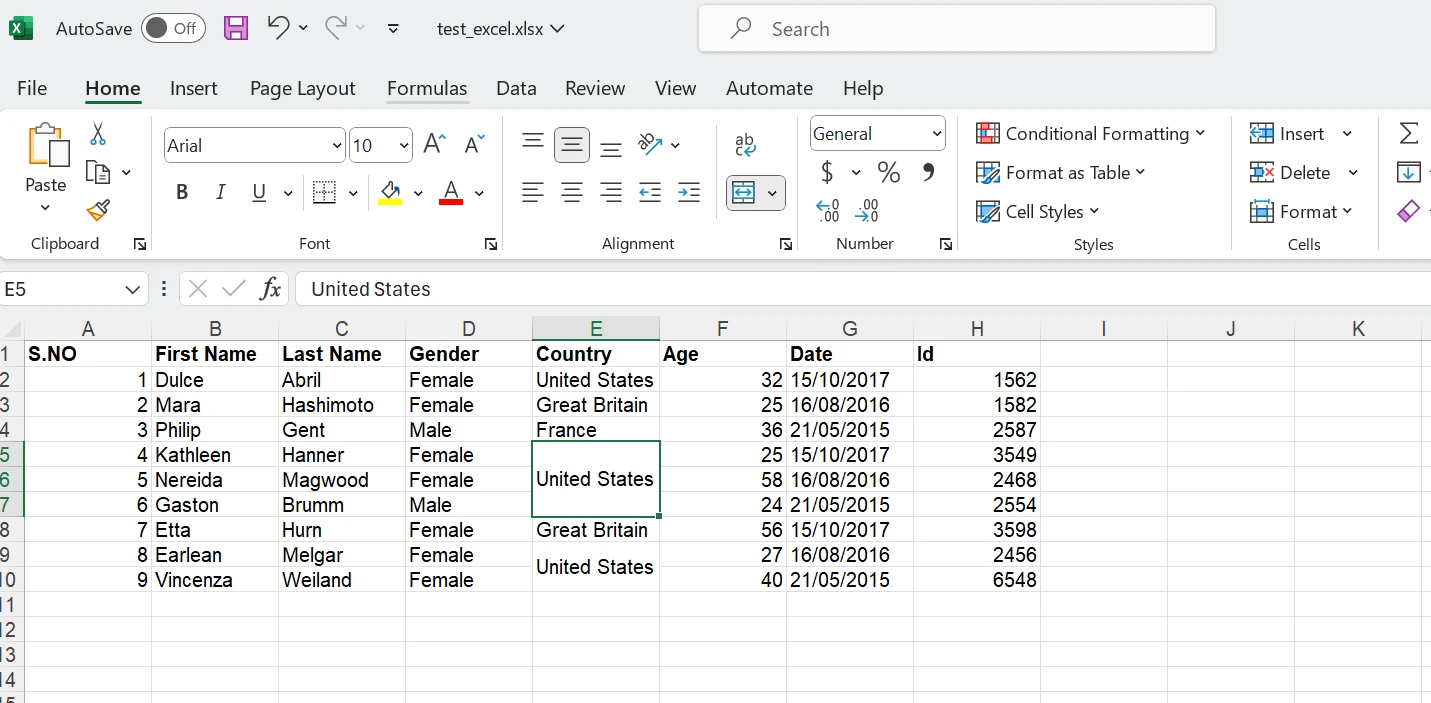The height and width of the screenshot is (703, 1431).
Task: Click the Increase Font Size icon
Action: pos(434,145)
